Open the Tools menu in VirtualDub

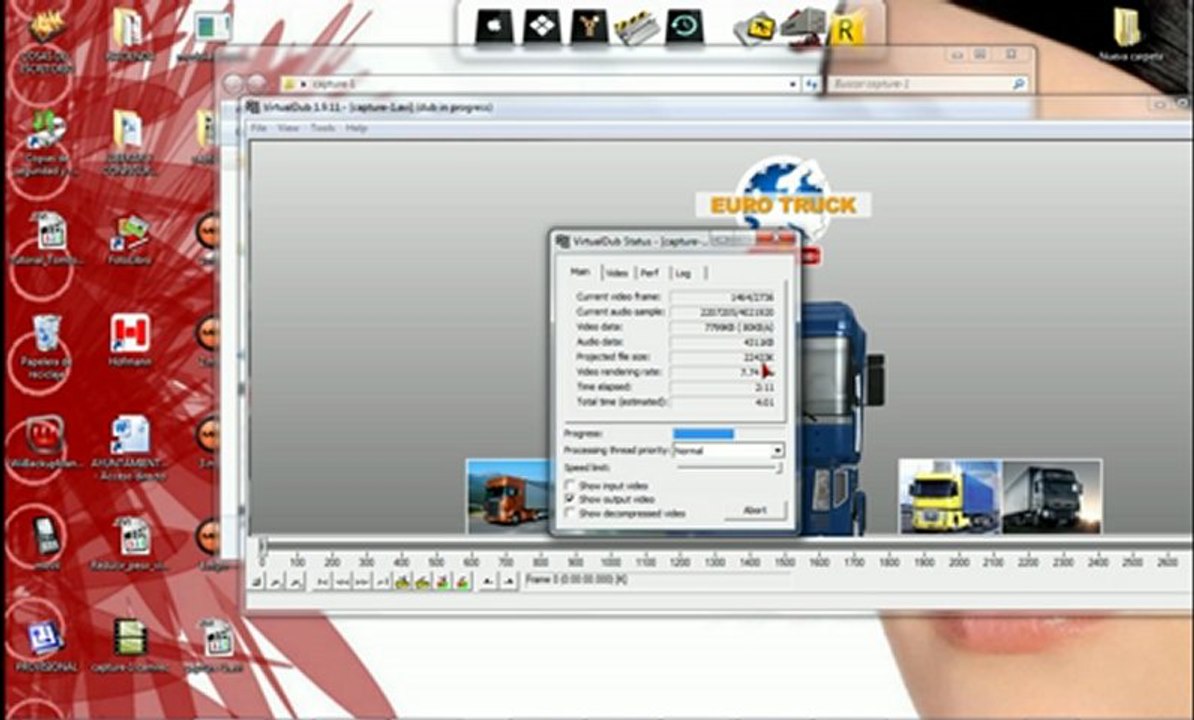(322, 128)
